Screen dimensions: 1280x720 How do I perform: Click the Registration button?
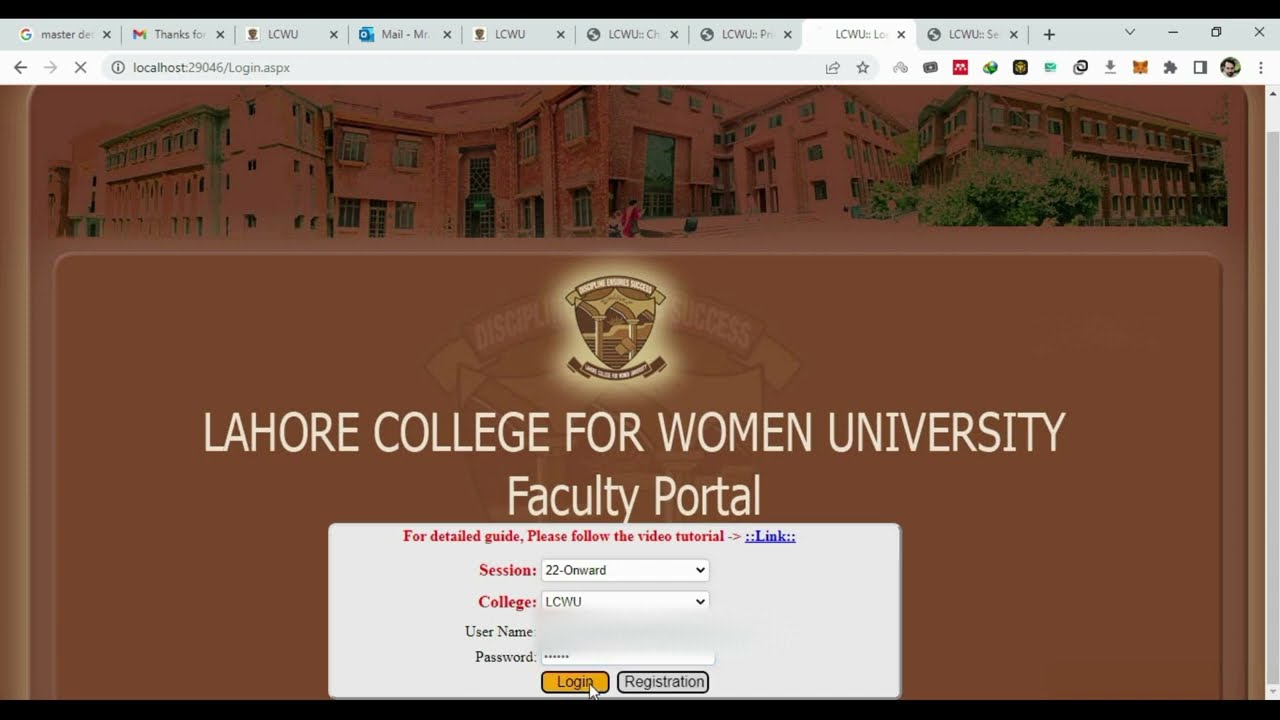663,682
